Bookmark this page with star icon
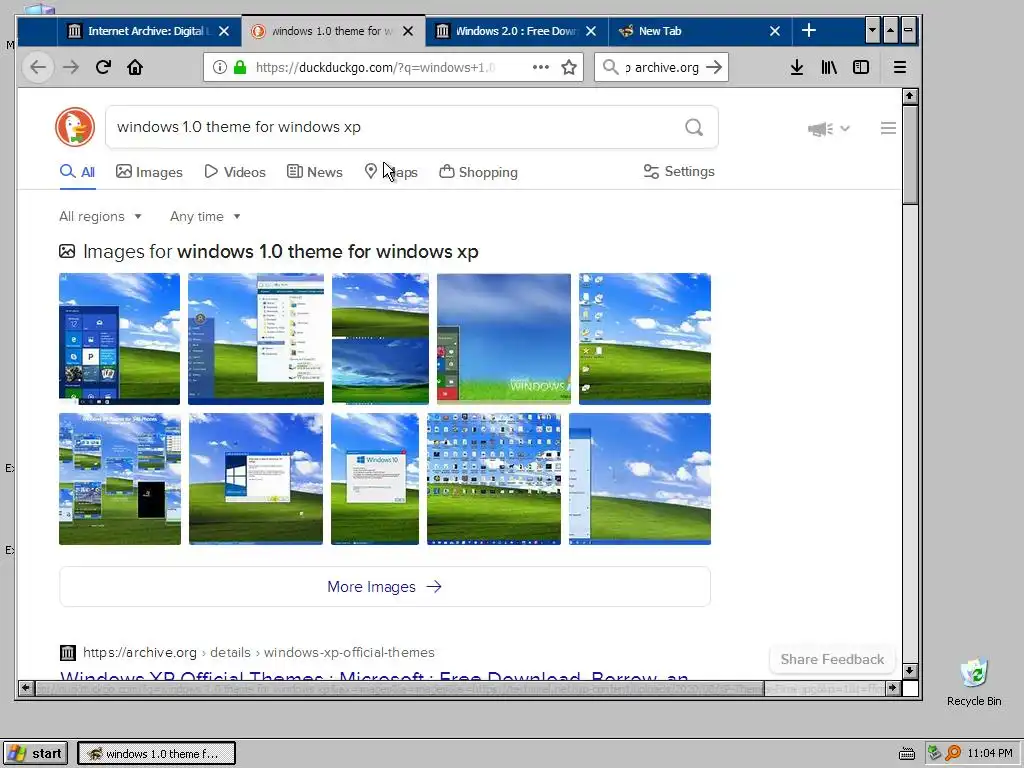The height and width of the screenshot is (768, 1024). coord(569,67)
